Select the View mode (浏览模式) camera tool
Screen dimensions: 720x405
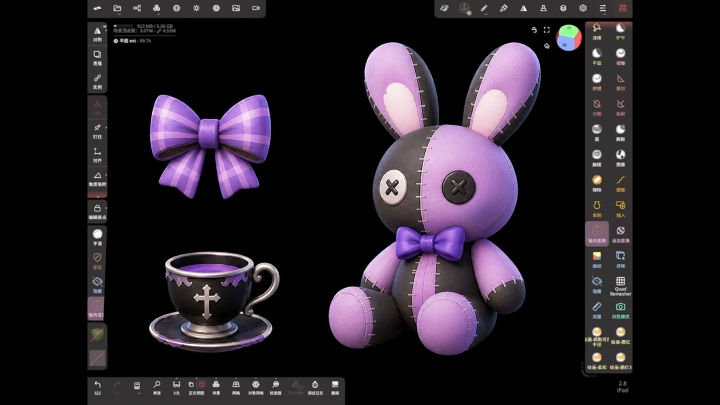tap(620, 310)
